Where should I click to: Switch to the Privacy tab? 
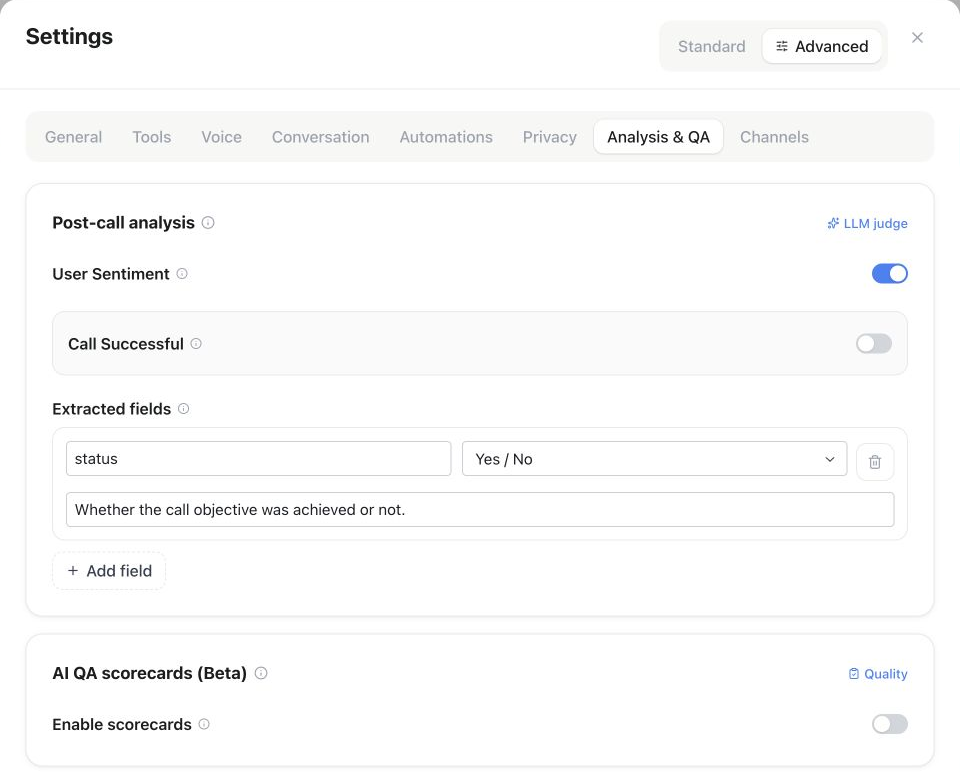549,137
